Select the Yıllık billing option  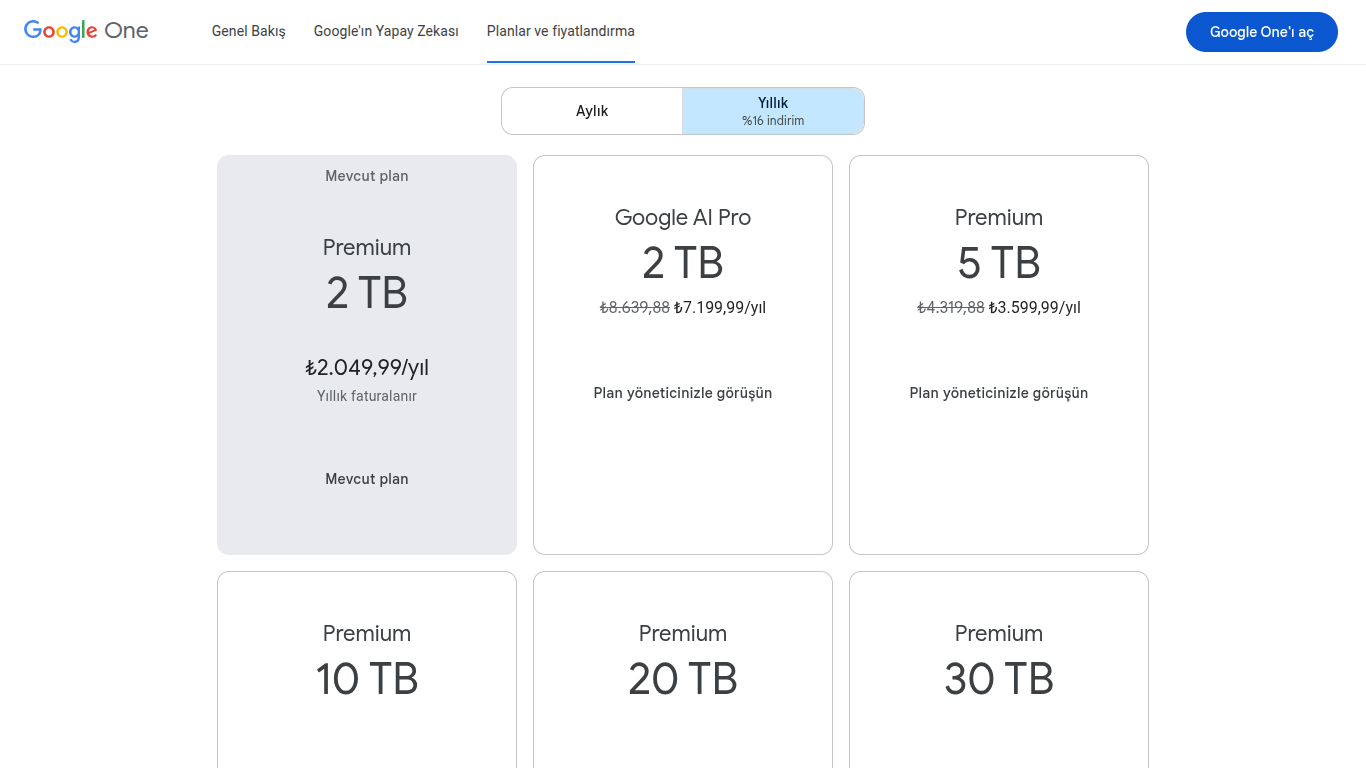(x=773, y=111)
